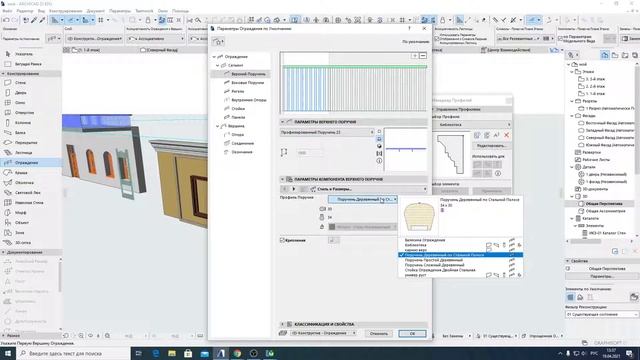The height and width of the screenshot is (360, 640).
Task: Click the wooden handrail profile preview thumbnail
Action: point(419,216)
